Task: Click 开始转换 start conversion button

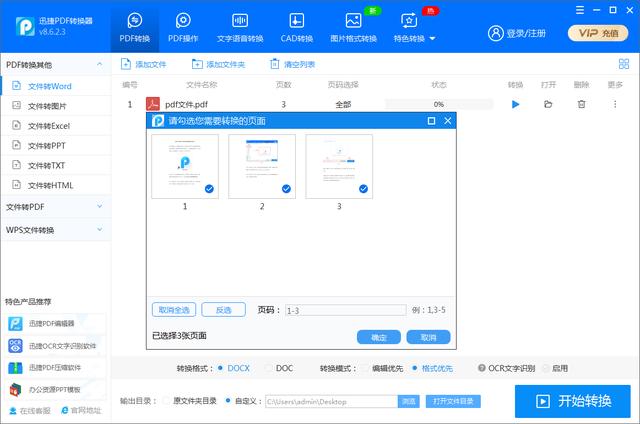Action: [573, 401]
